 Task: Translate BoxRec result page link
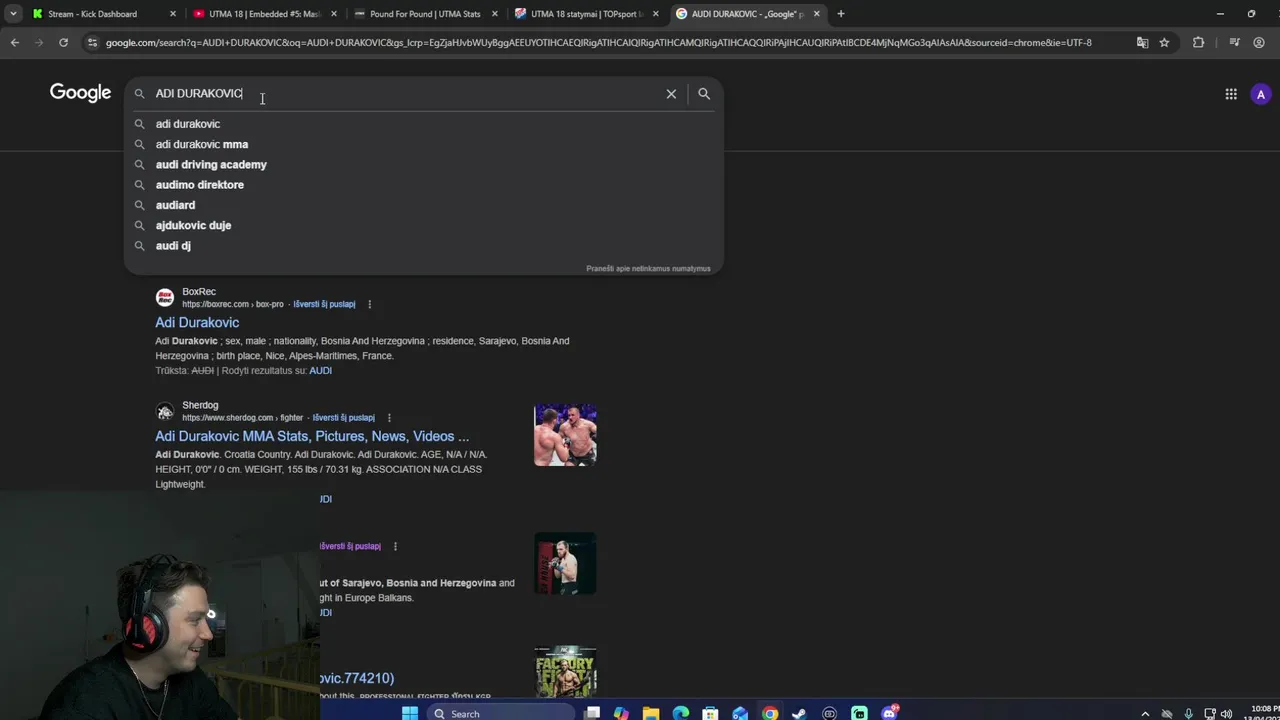pyautogui.click(x=324, y=304)
